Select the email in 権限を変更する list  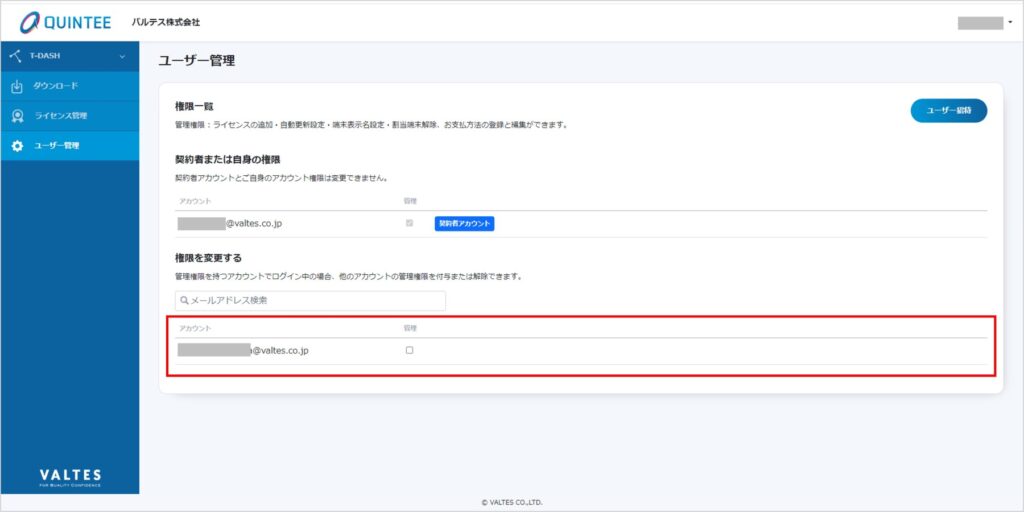pyautogui.click(x=243, y=350)
